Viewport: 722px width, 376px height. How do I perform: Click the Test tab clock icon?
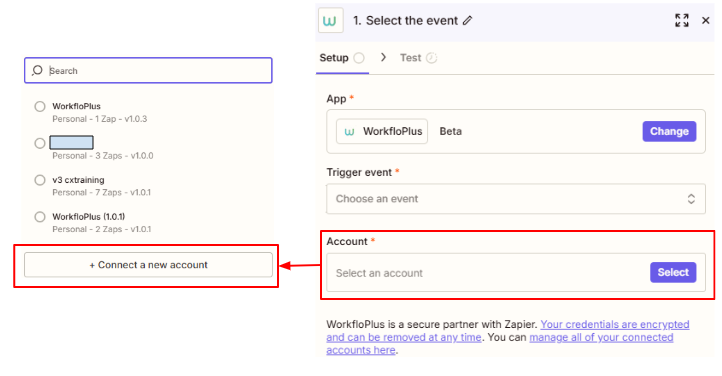click(431, 58)
